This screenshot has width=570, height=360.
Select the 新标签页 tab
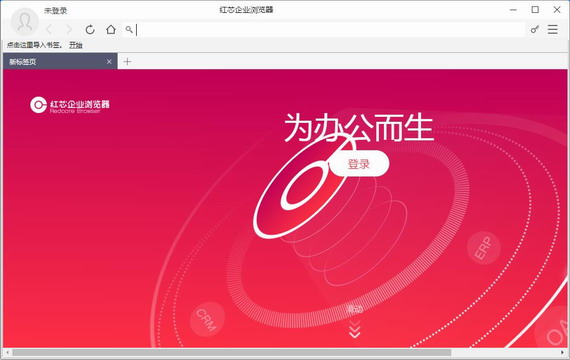click(x=60, y=61)
